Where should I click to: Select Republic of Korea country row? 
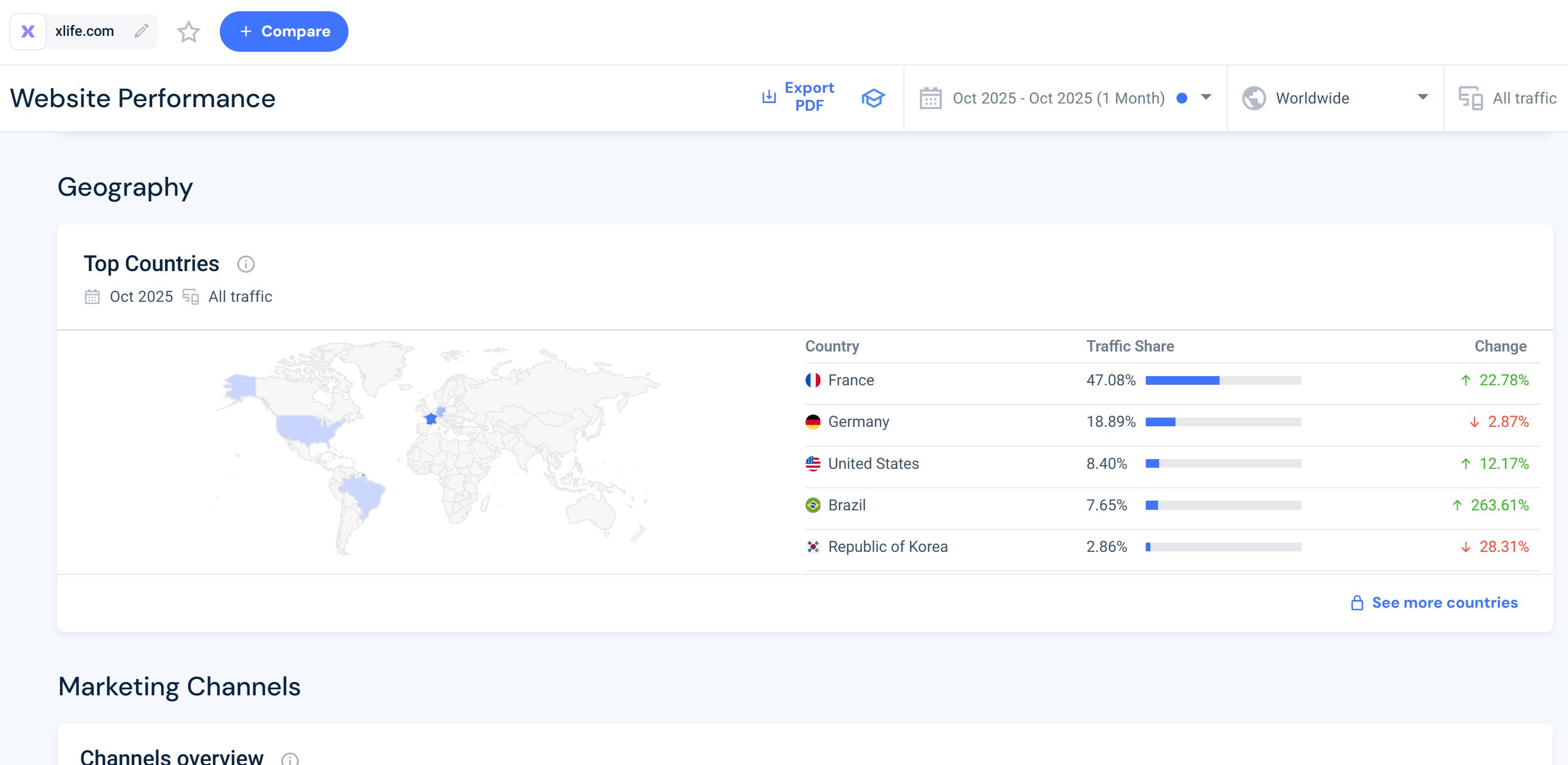coord(887,547)
